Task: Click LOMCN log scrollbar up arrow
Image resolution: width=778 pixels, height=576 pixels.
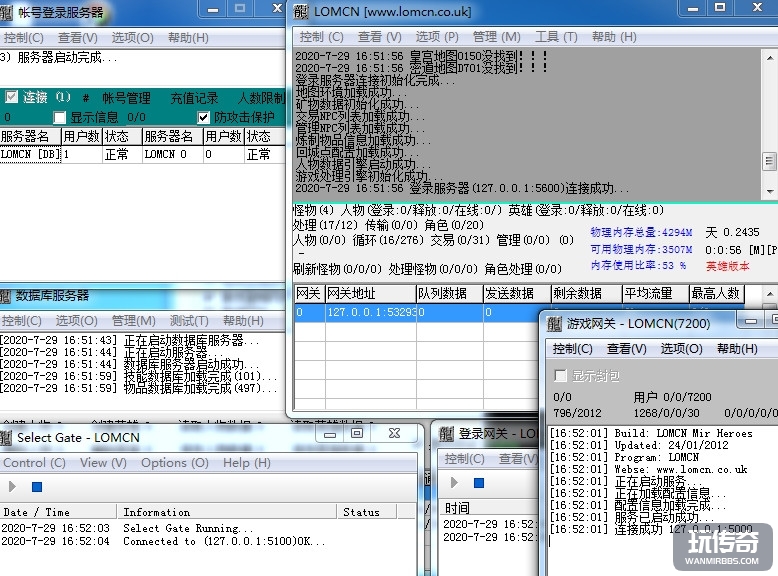Action: coord(769,58)
